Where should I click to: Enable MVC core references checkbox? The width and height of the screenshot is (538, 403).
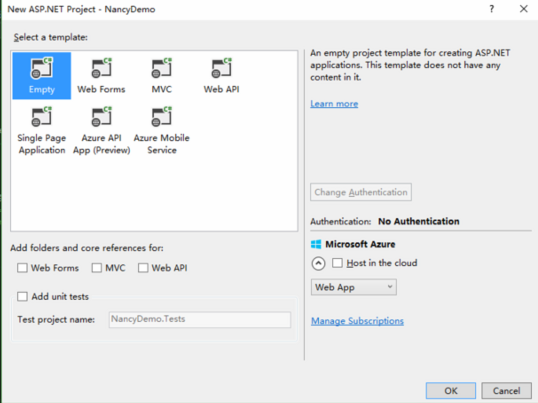pos(97,268)
